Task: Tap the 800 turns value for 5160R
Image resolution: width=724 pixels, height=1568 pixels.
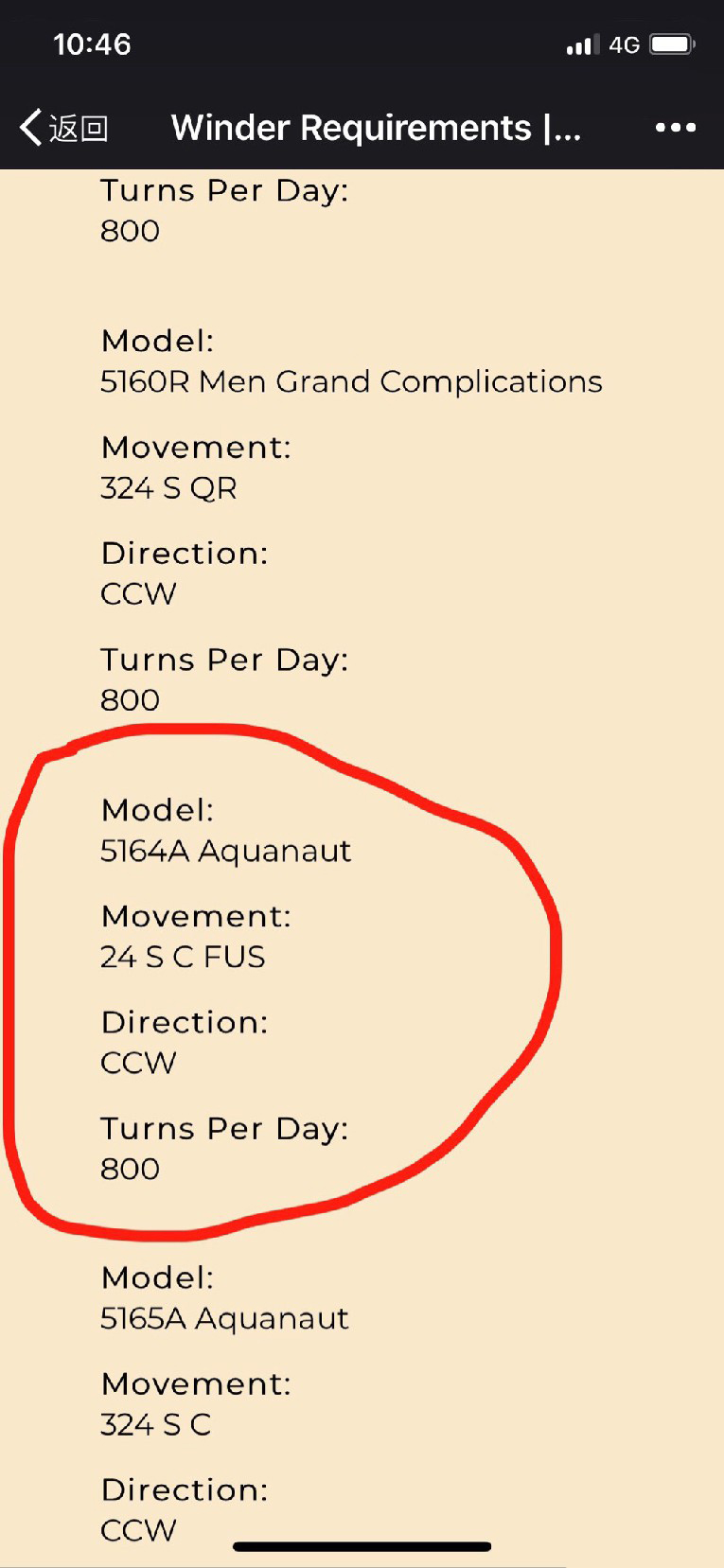Action: [130, 700]
